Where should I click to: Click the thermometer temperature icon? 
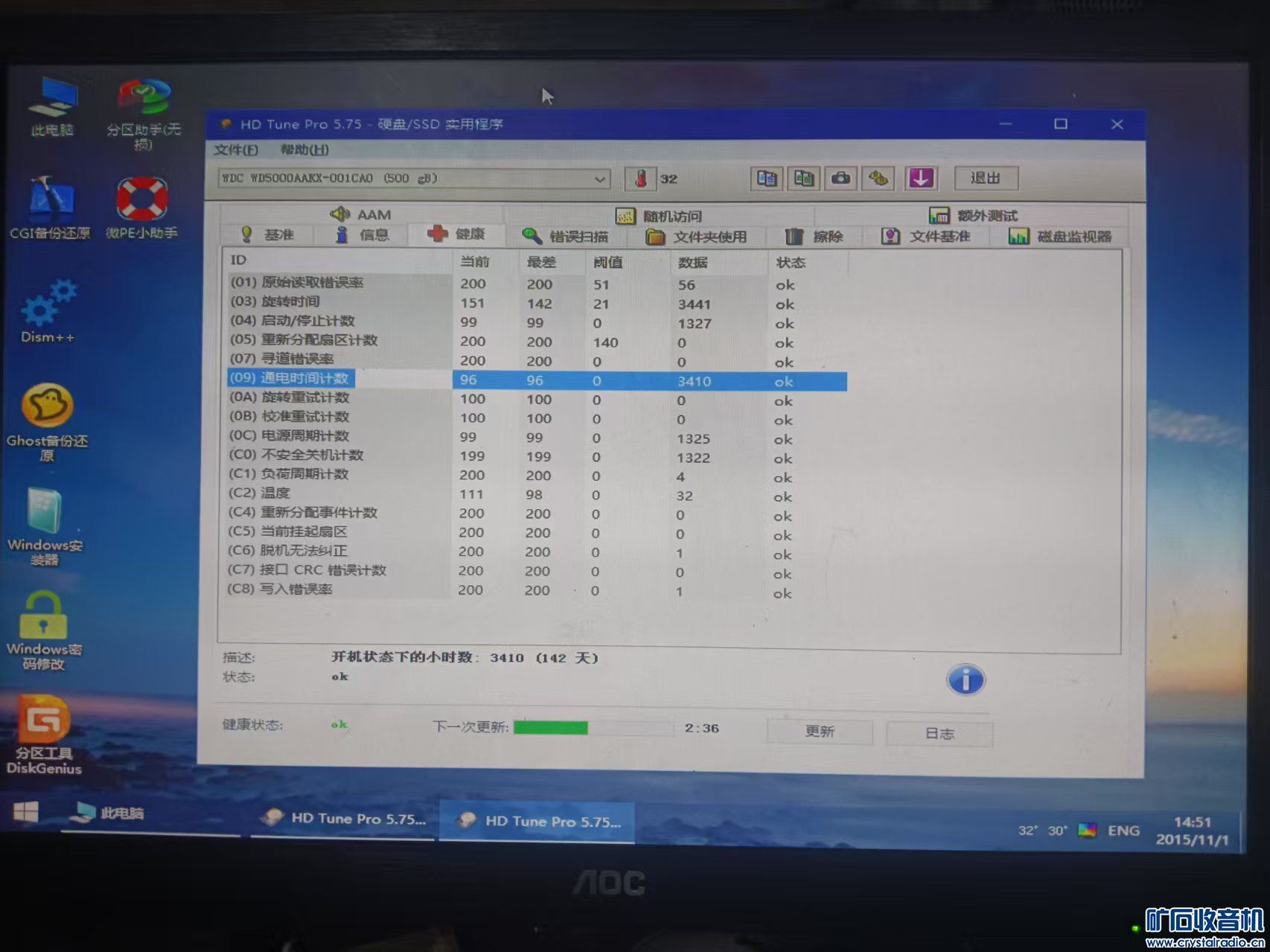tap(640, 179)
